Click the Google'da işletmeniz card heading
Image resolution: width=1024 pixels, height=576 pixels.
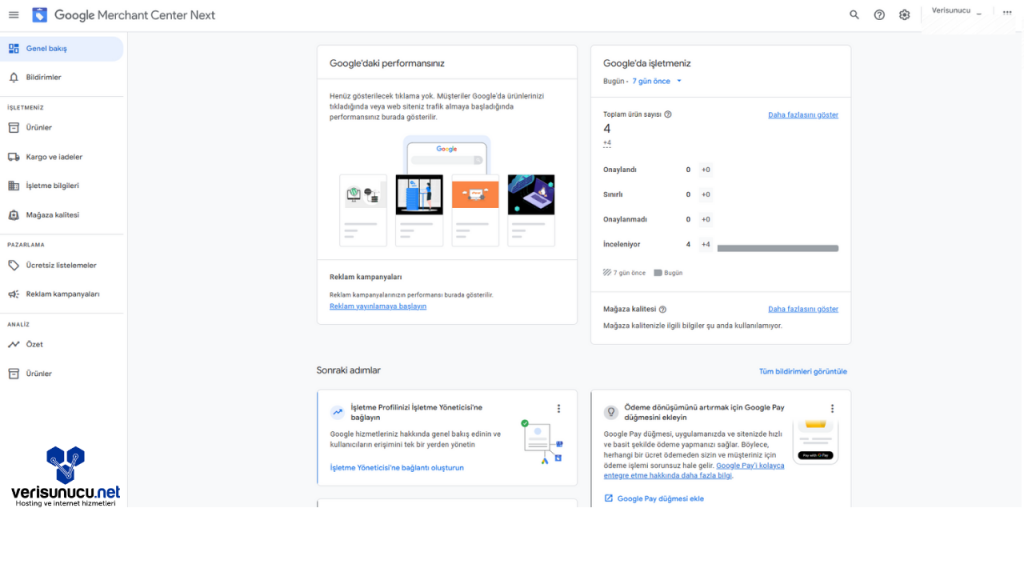point(647,63)
